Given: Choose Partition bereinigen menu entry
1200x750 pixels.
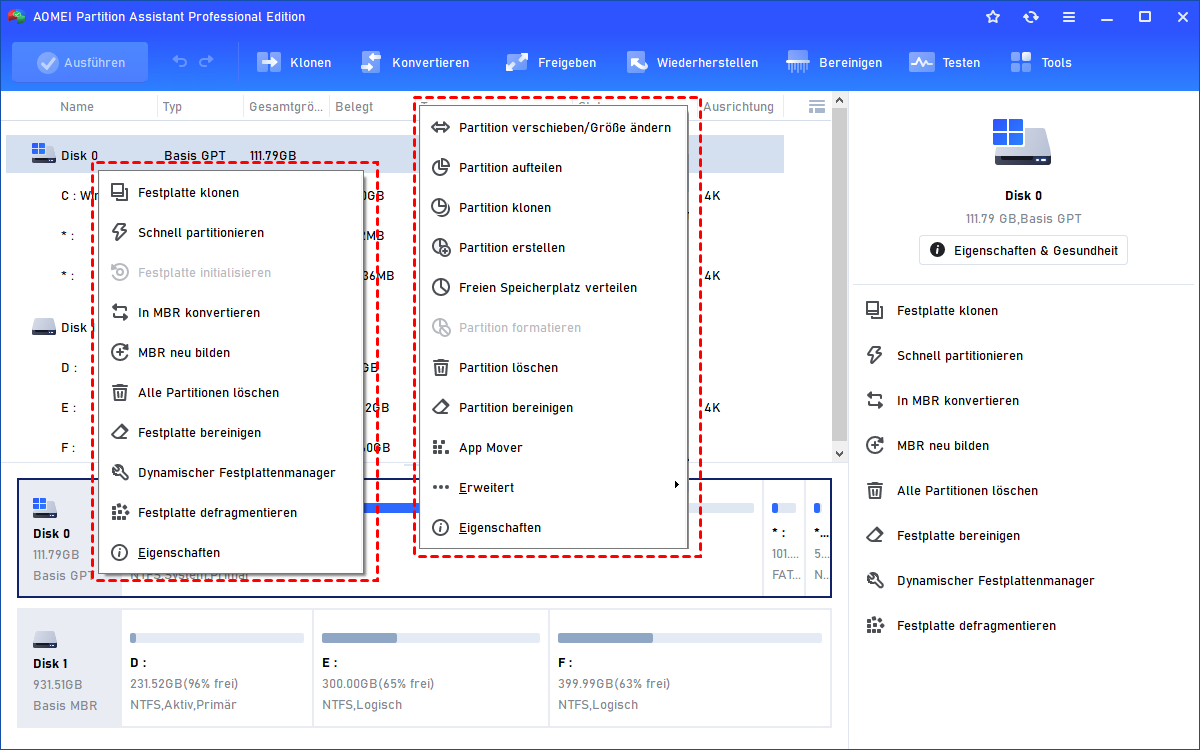Looking at the screenshot, I should click(553, 407).
